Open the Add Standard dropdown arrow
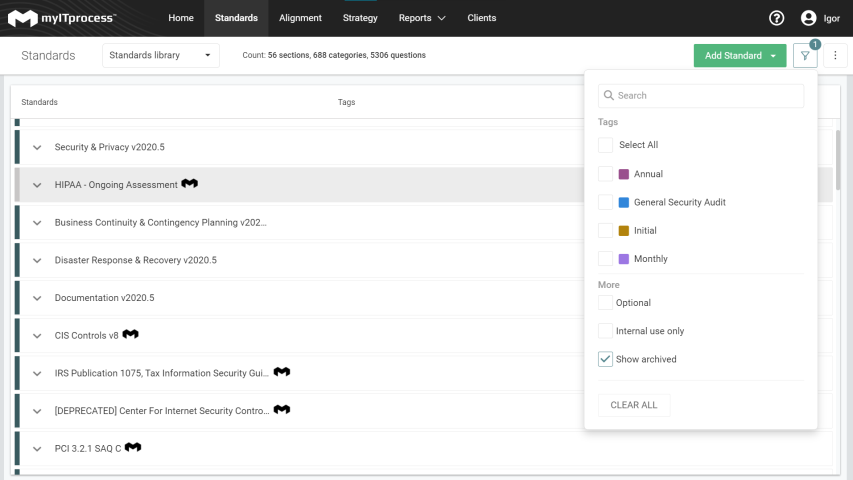This screenshot has height=480, width=853. [773, 56]
